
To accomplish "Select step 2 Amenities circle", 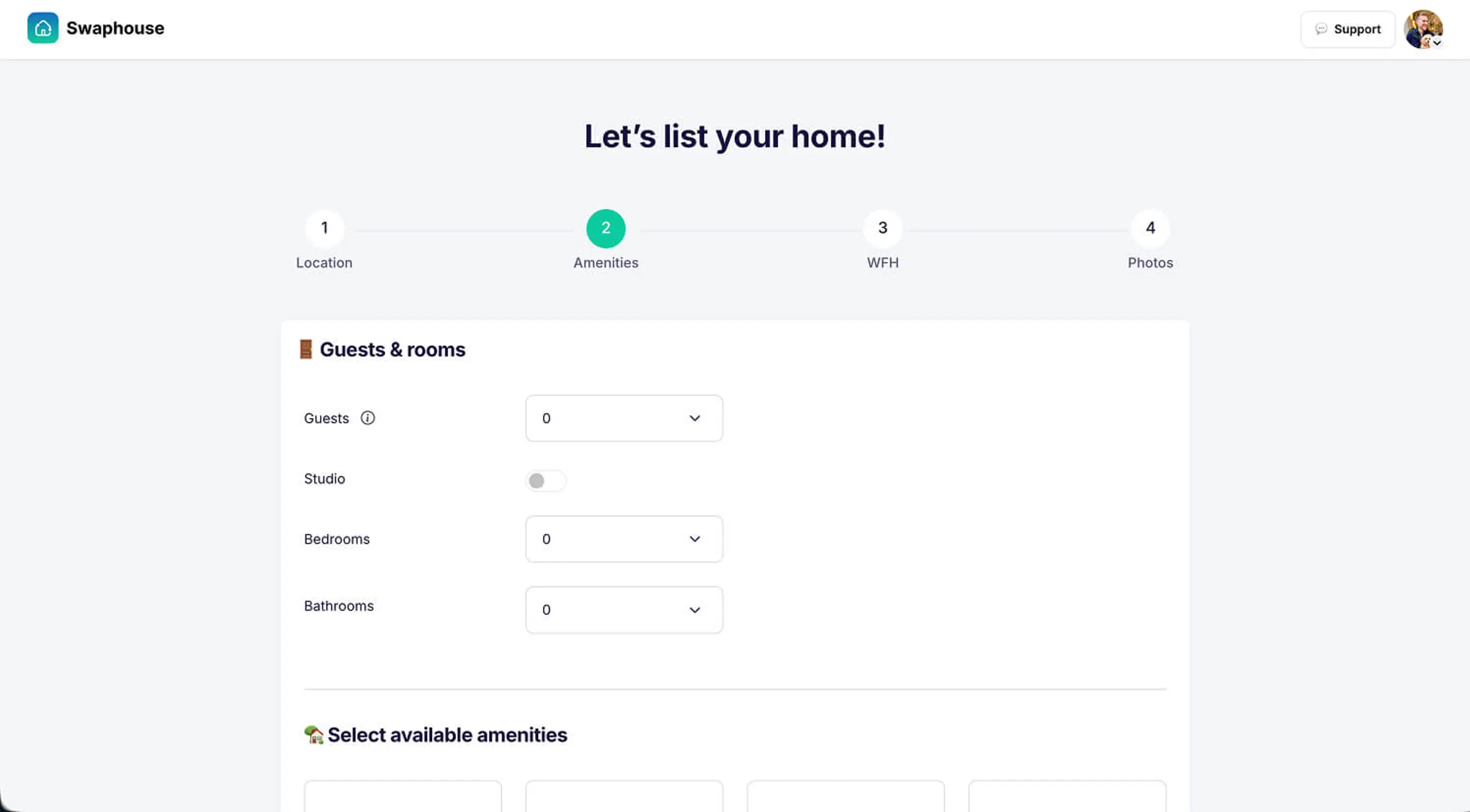I will [606, 229].
